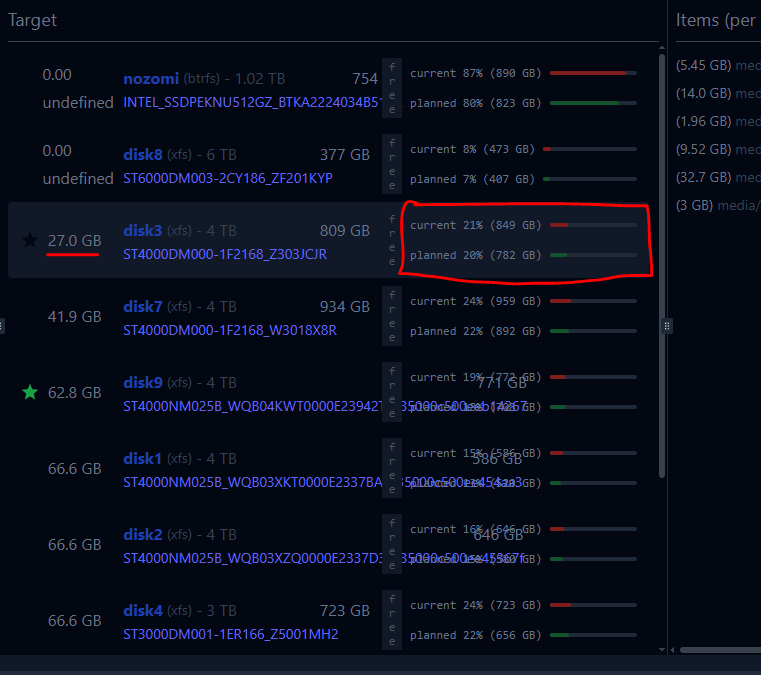Click the ST4000NM025B_WQB03XKT serial link
The height and width of the screenshot is (675, 761).
click(252, 482)
